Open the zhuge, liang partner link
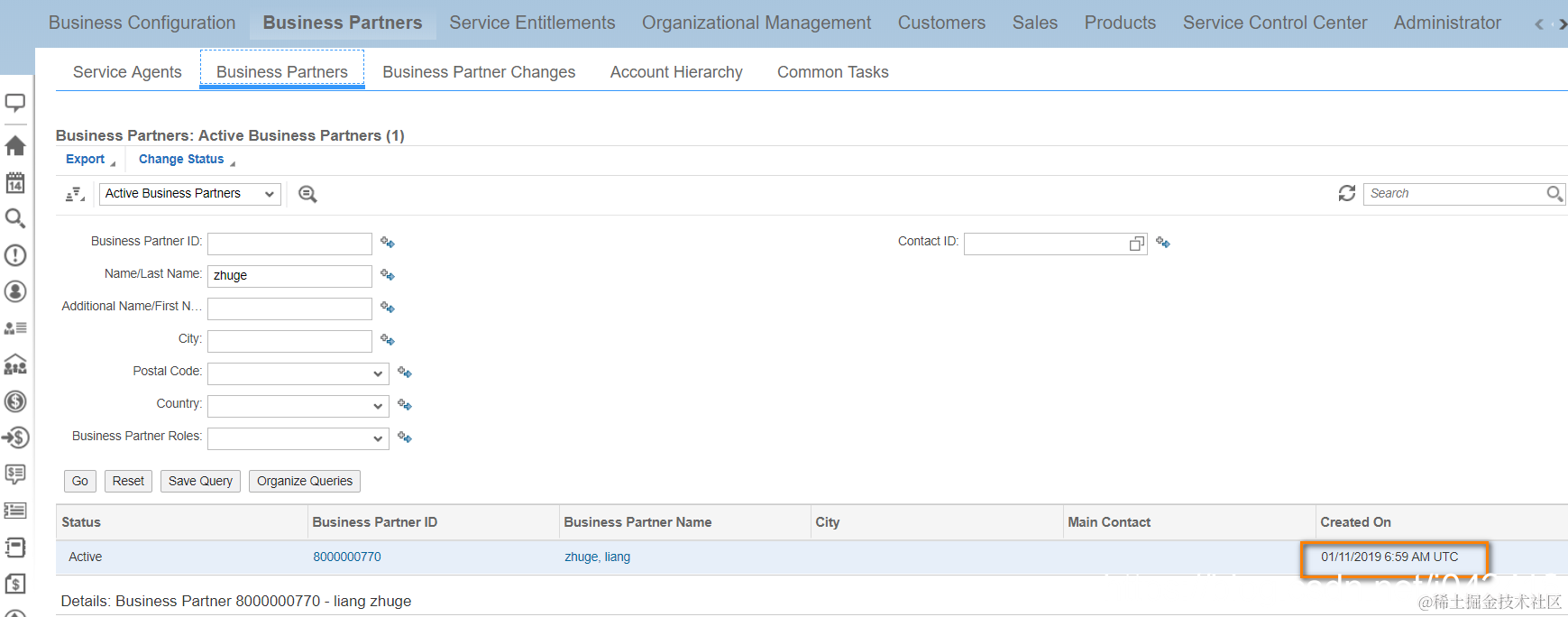This screenshot has width=1568, height=617. click(598, 557)
